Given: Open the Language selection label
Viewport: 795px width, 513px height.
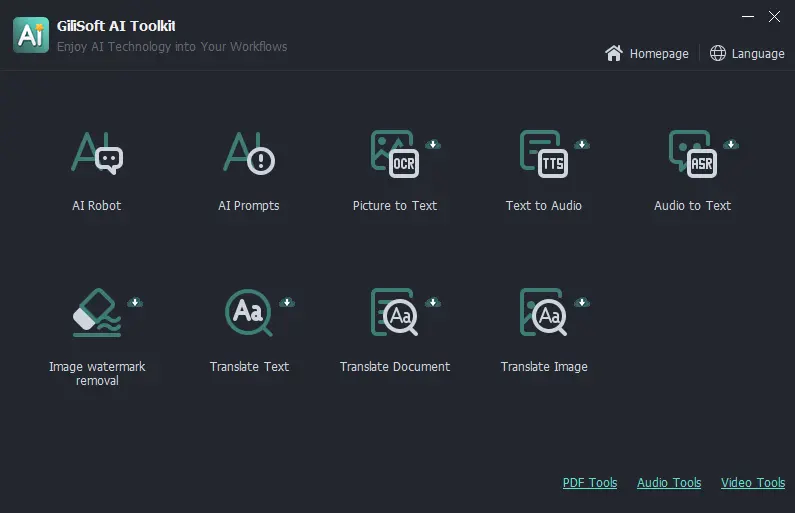Looking at the screenshot, I should click(758, 54).
